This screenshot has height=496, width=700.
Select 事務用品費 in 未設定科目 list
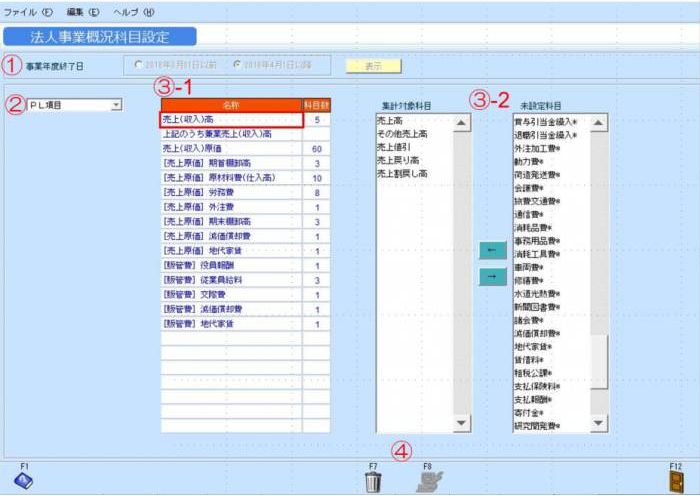(x=537, y=241)
